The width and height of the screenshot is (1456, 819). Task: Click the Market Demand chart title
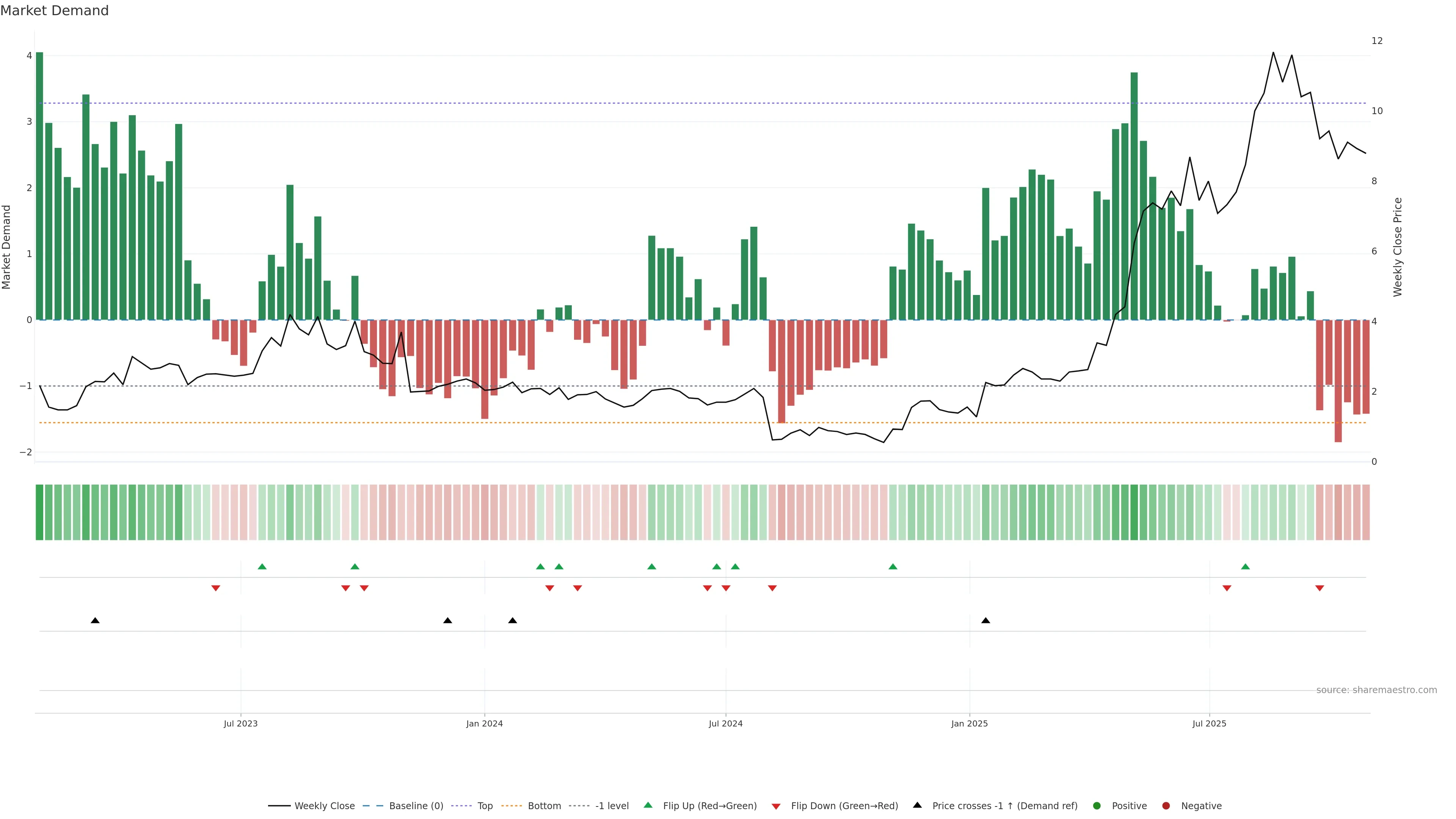54,10
